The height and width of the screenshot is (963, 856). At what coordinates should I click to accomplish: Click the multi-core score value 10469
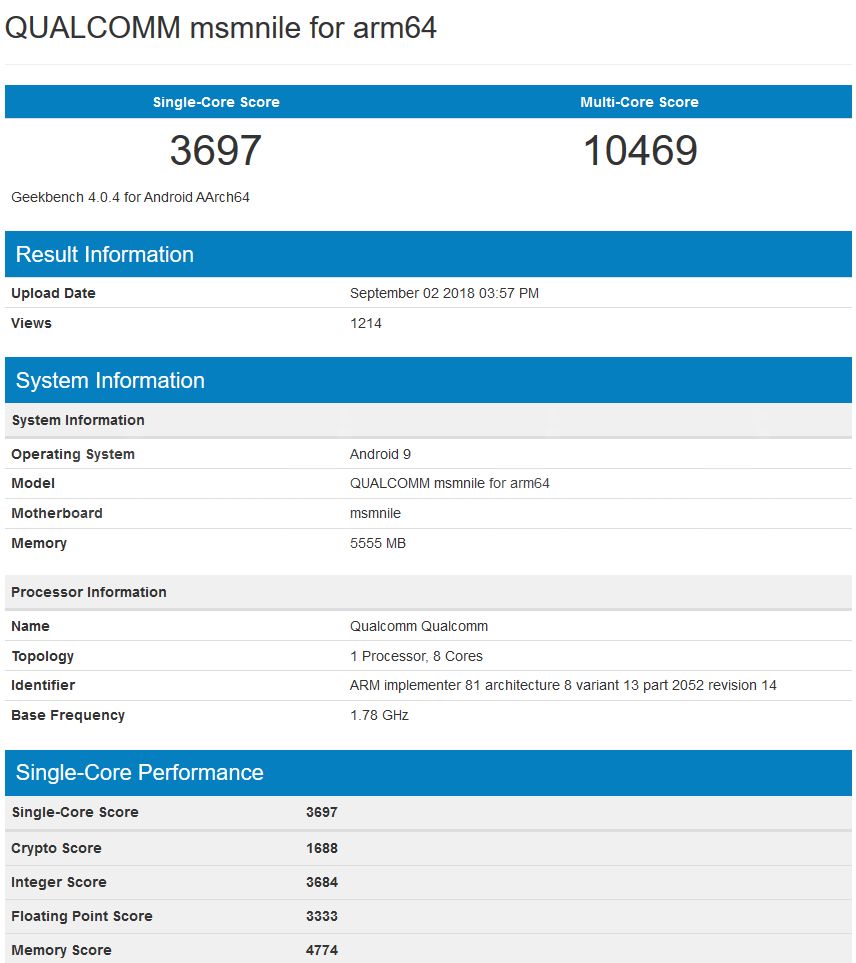tap(639, 151)
